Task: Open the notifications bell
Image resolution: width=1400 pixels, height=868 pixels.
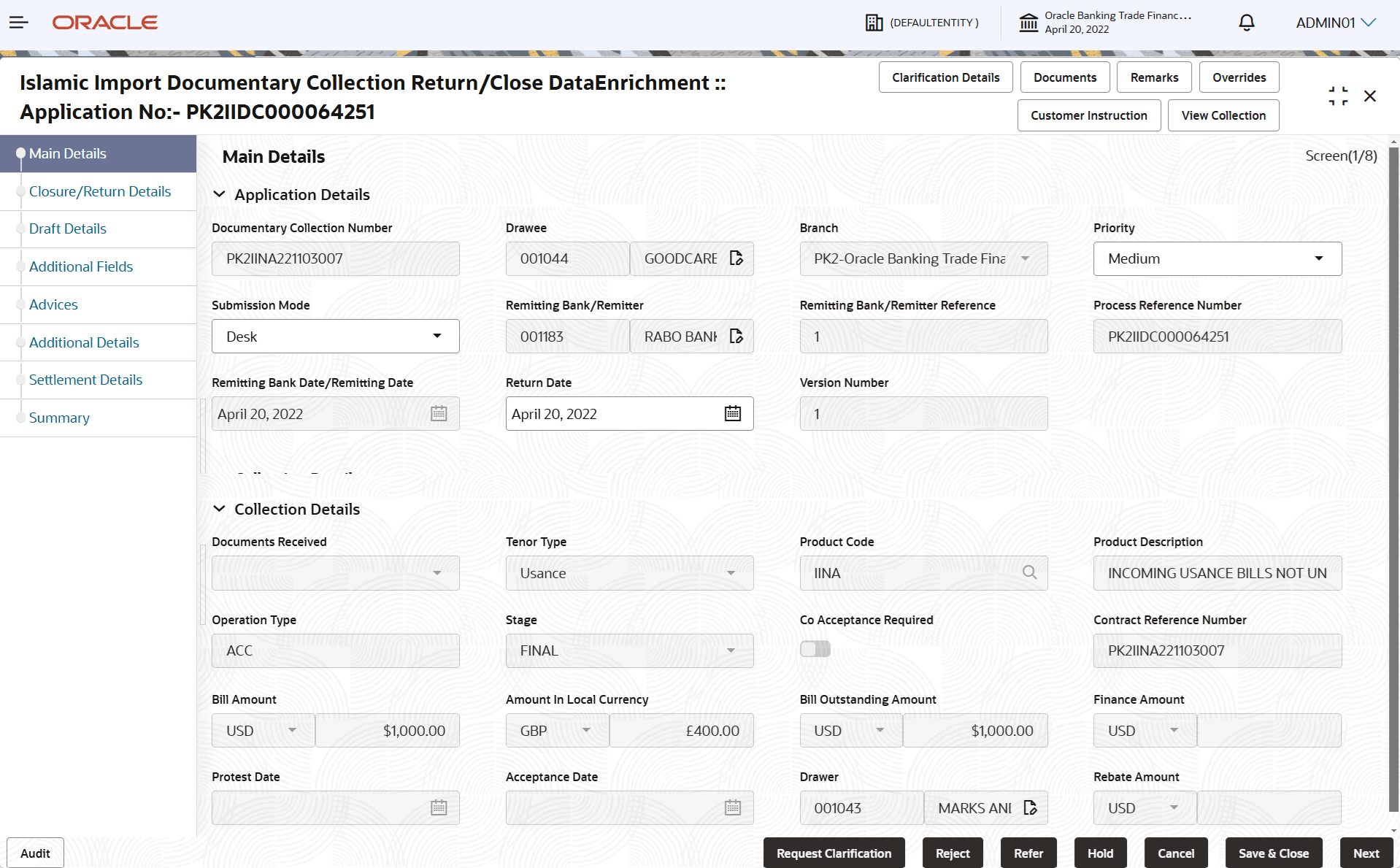Action: pos(1247,23)
